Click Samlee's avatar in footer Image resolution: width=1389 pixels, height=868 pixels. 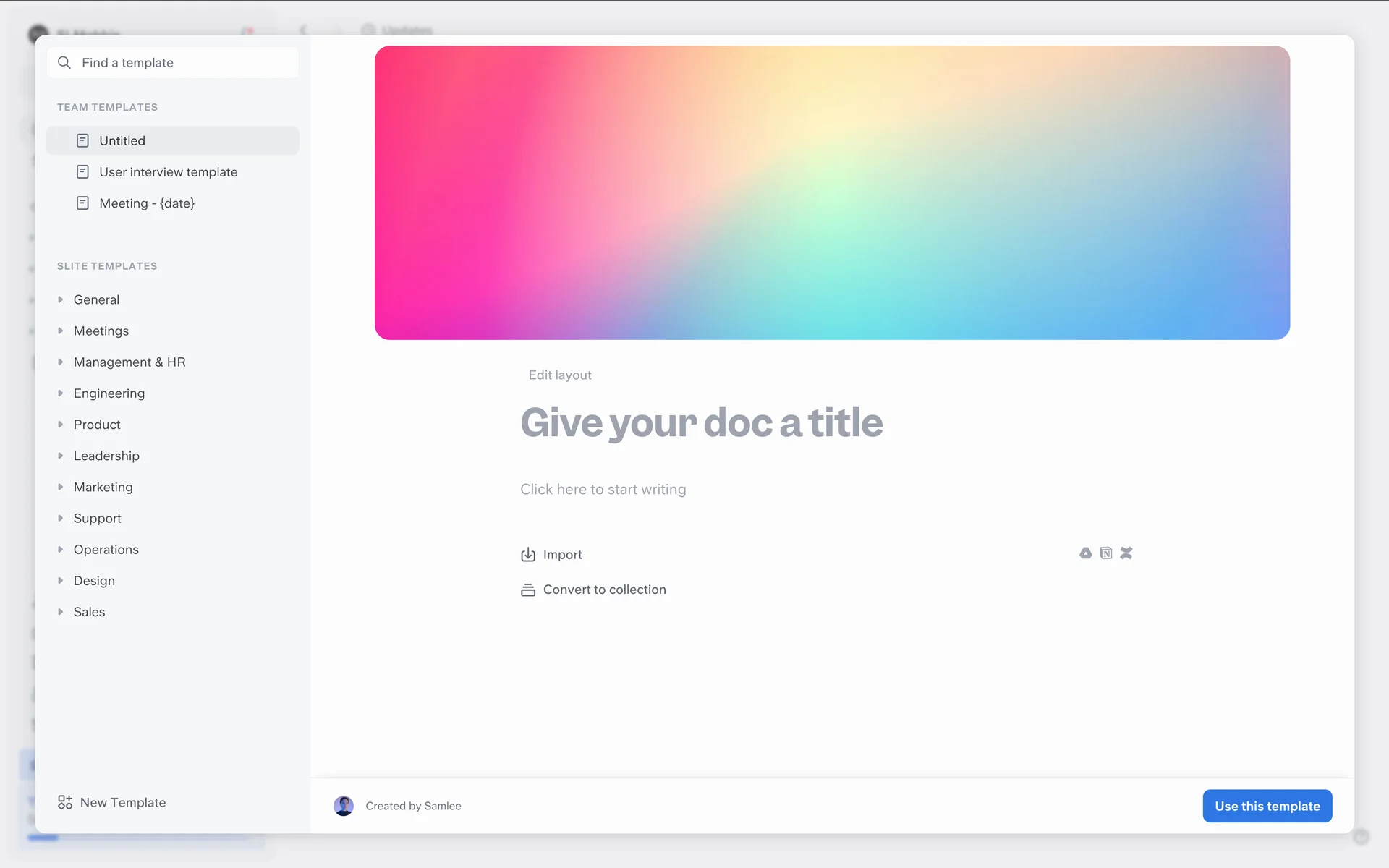(x=344, y=806)
